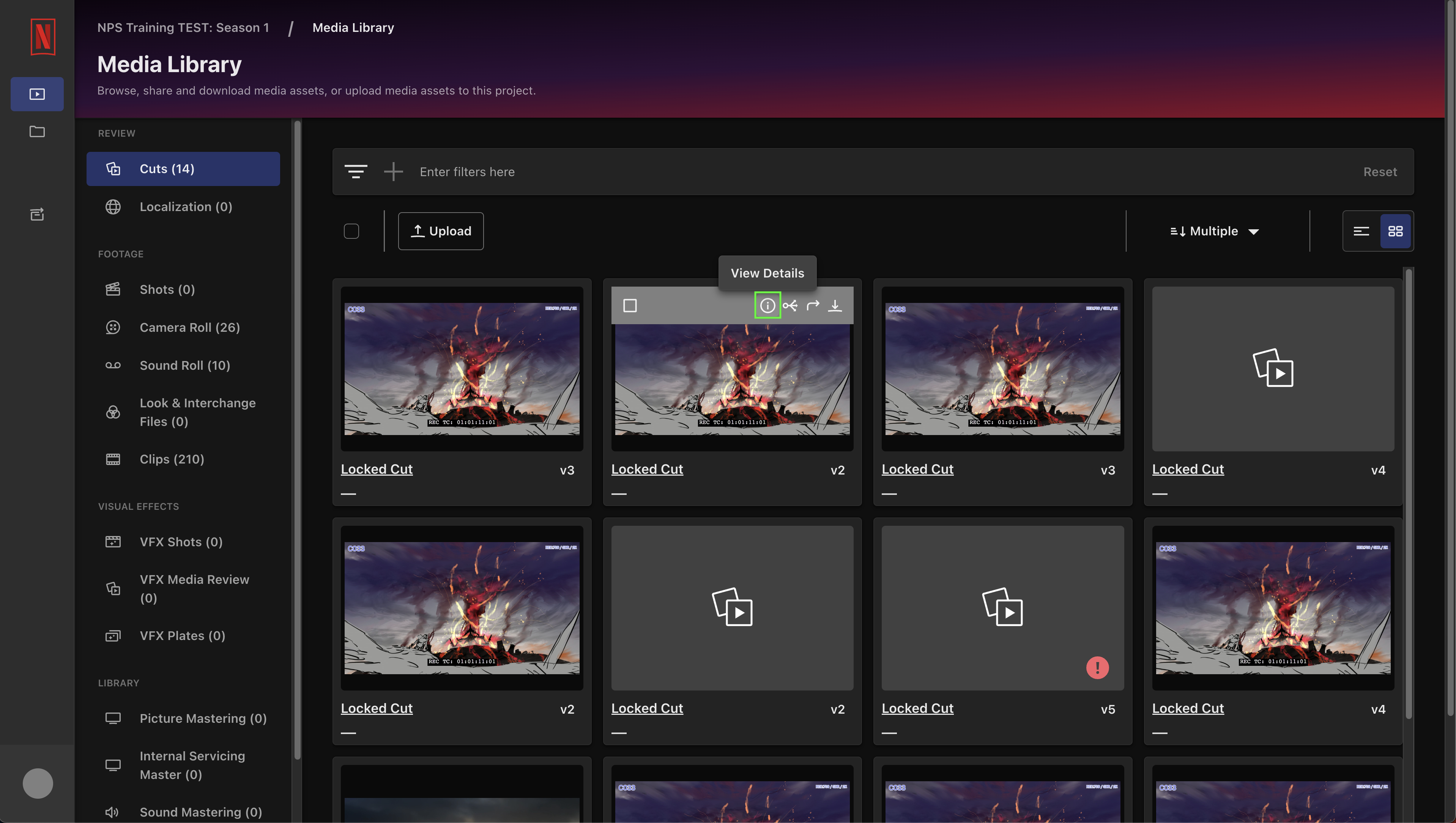Open the folder icon in left rail
This screenshot has height=823, width=1456.
click(37, 131)
